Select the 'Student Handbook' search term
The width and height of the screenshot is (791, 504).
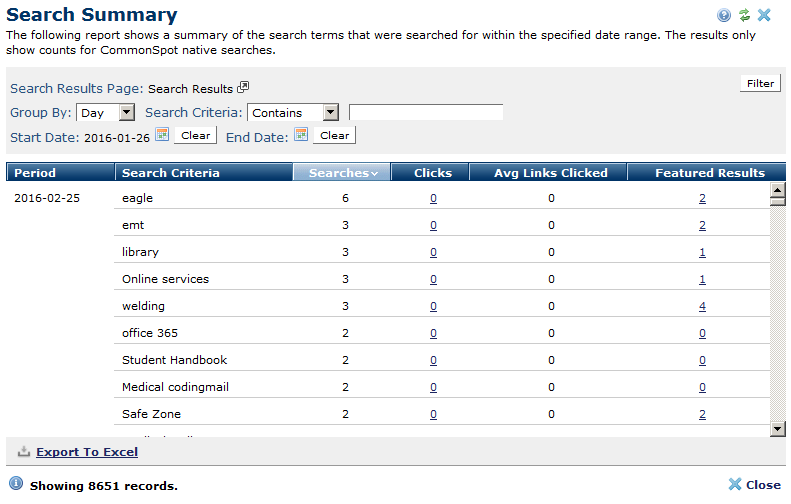pos(175,360)
